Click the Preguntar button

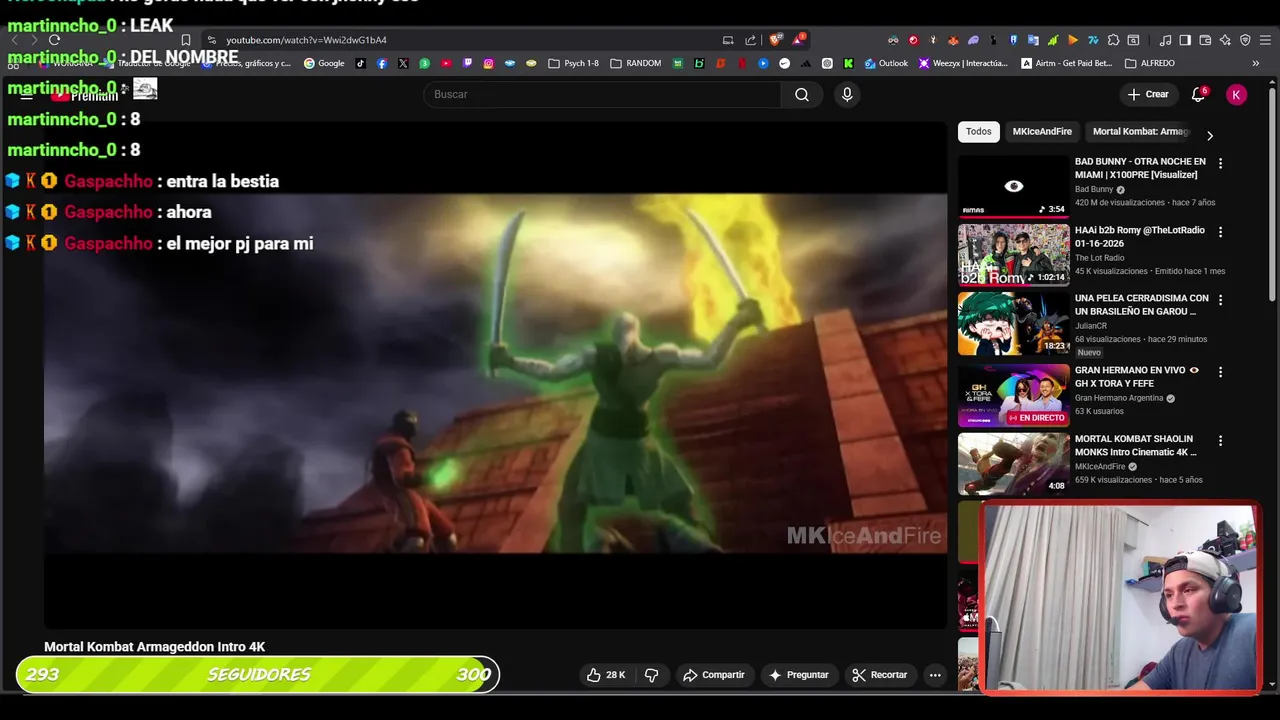click(x=798, y=675)
